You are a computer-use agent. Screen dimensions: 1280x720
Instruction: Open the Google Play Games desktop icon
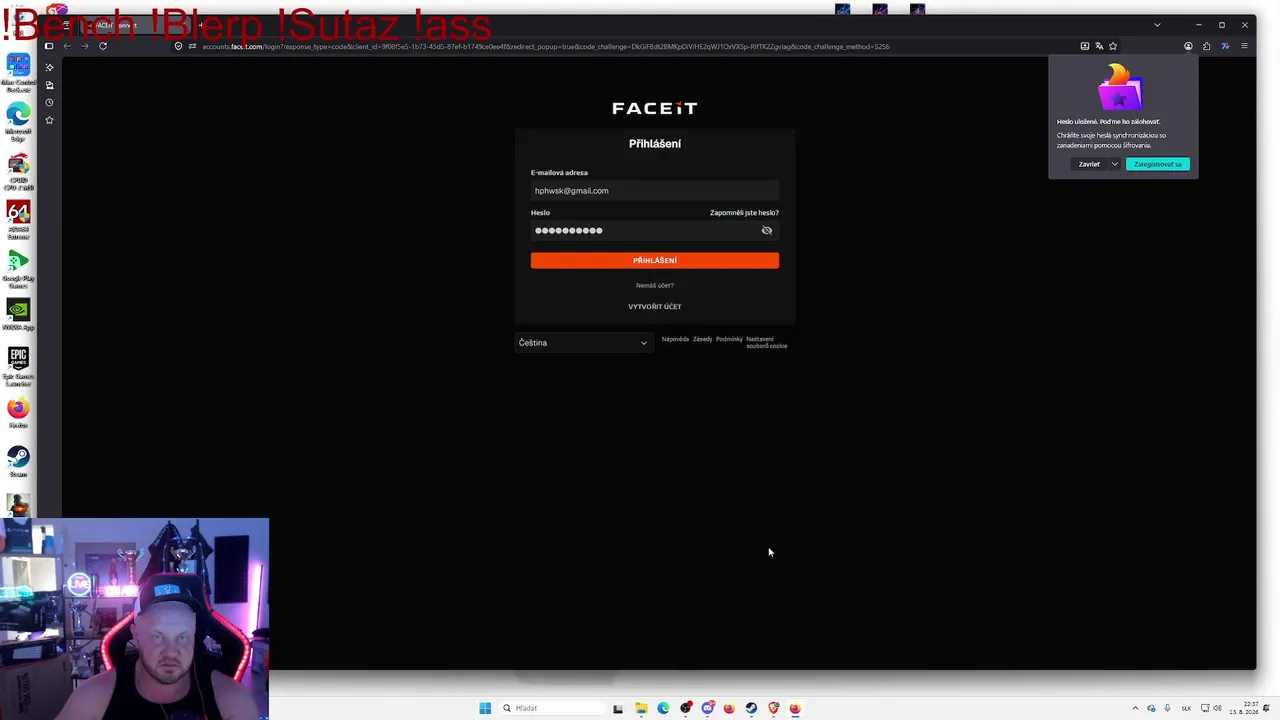pyautogui.click(x=18, y=269)
